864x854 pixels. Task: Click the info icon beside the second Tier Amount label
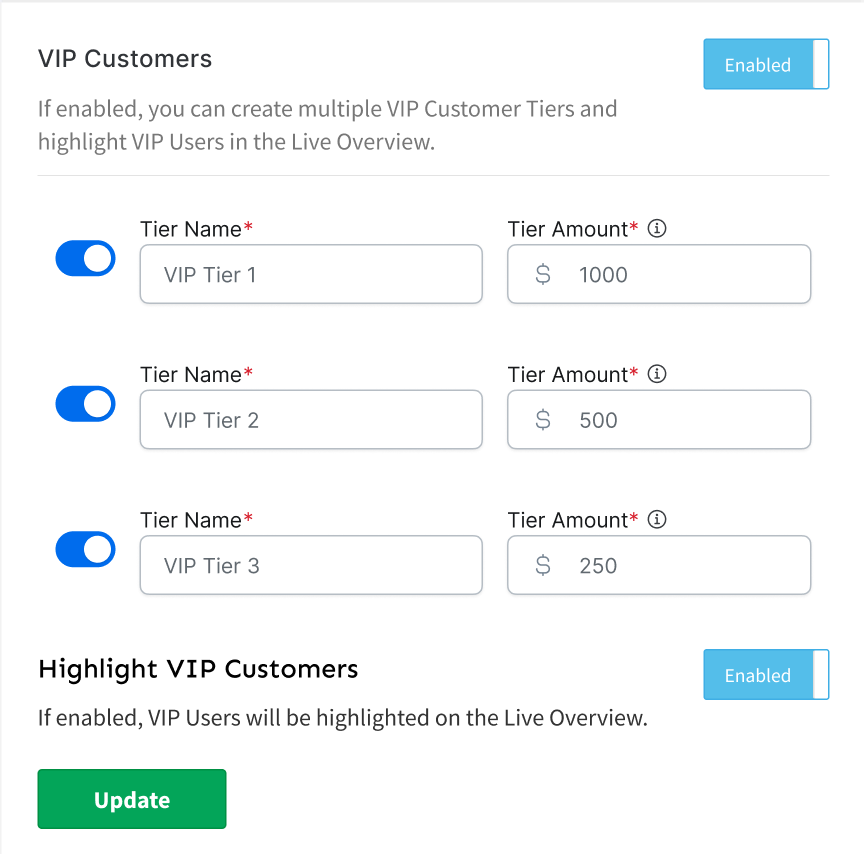point(657,374)
